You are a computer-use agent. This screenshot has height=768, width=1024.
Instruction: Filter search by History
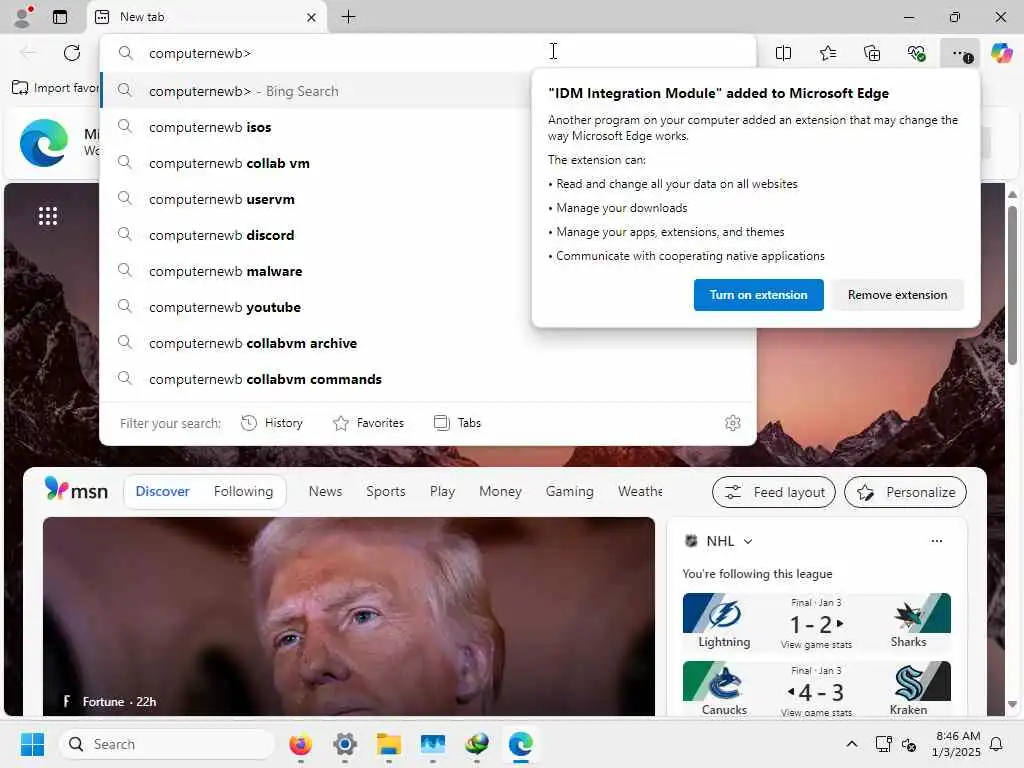[272, 423]
